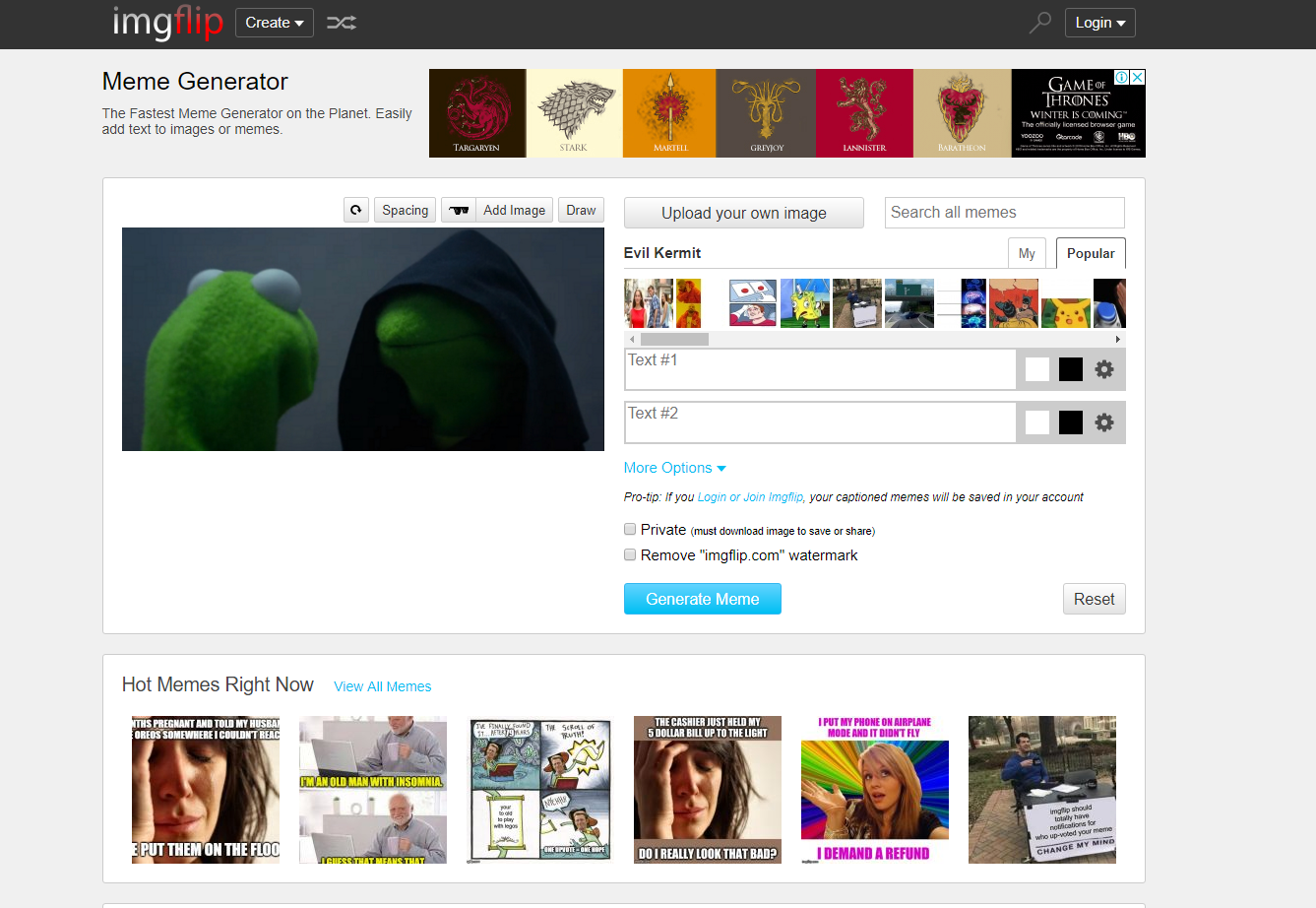Image resolution: width=1316 pixels, height=908 pixels.
Task: Open Text #1 settings gear
Action: (x=1104, y=369)
